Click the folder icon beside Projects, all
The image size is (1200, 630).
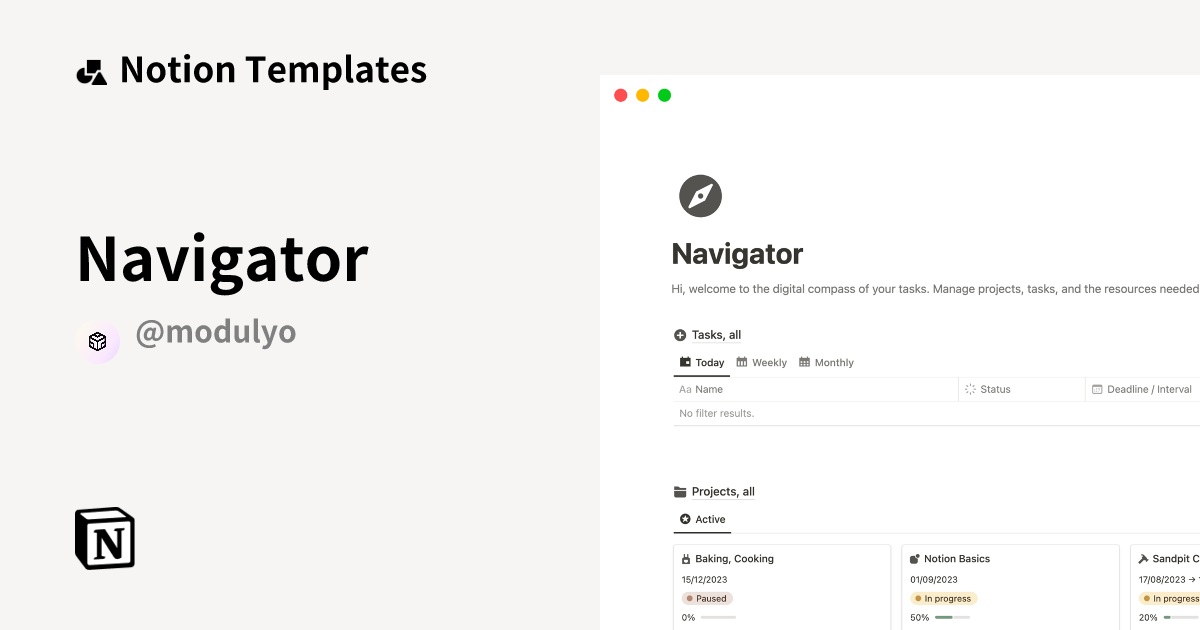tap(680, 491)
